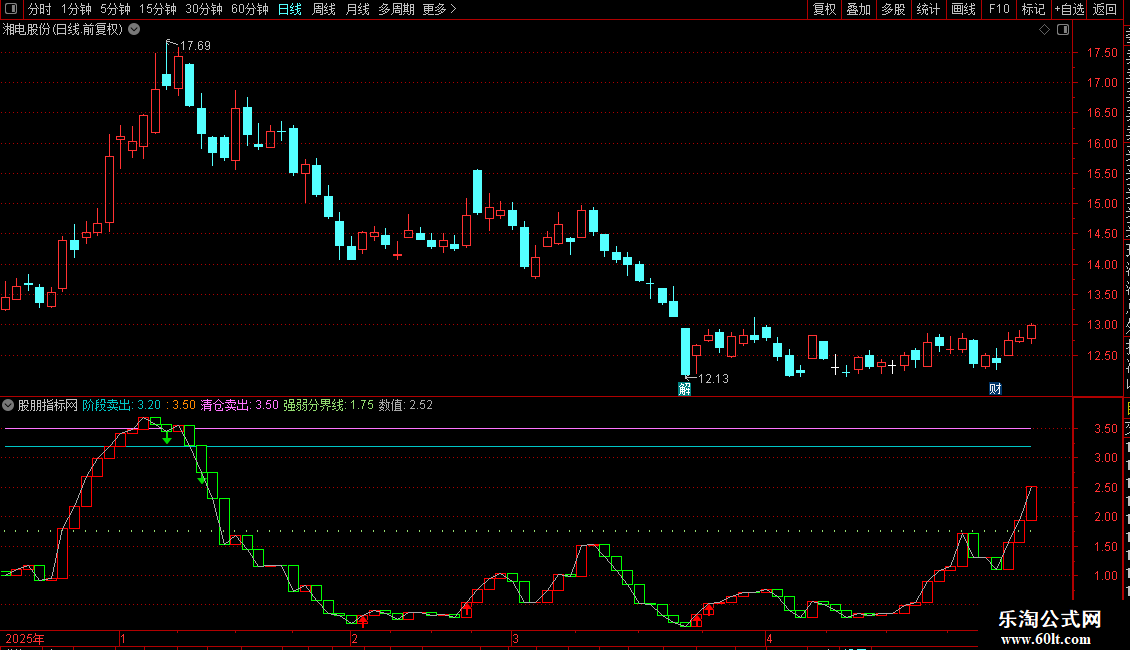Click the 标记 mark button
This screenshot has height=650, width=1130.
(x=1033, y=9)
